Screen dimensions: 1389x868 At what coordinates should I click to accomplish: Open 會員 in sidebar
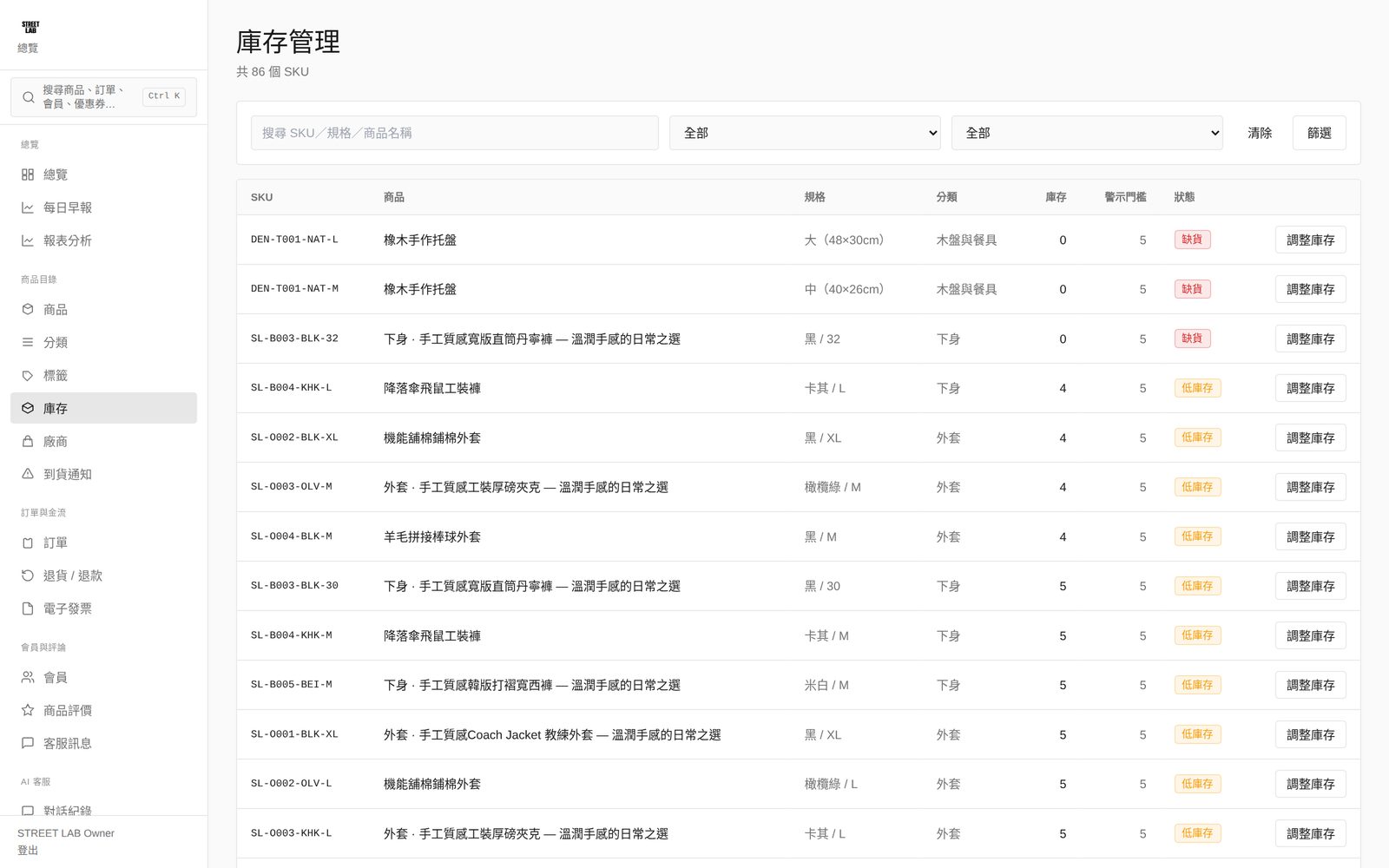click(103, 677)
